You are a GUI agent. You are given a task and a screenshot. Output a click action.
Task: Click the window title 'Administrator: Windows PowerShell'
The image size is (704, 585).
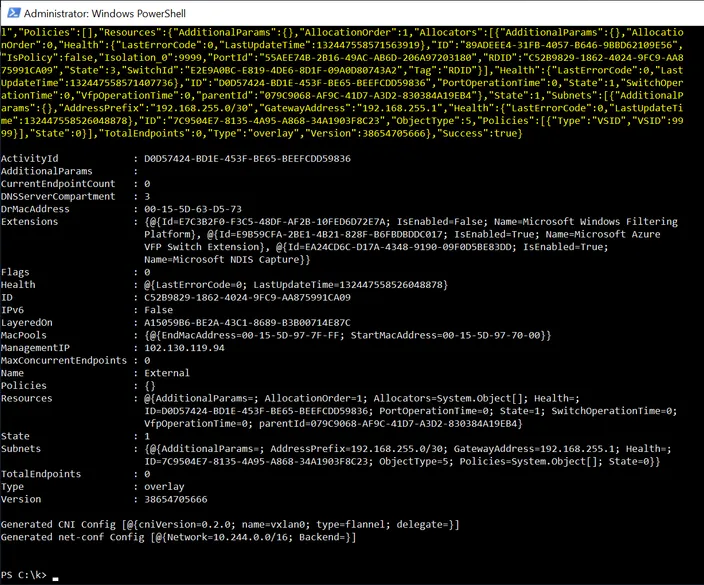105,13
